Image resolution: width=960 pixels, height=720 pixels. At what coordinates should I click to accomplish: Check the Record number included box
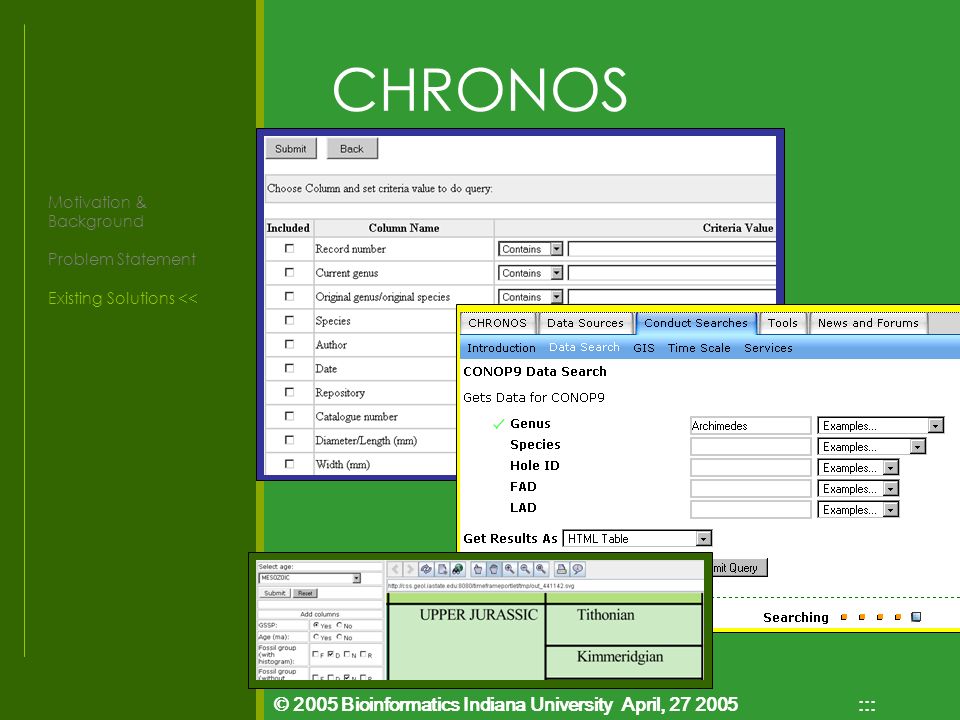point(290,249)
